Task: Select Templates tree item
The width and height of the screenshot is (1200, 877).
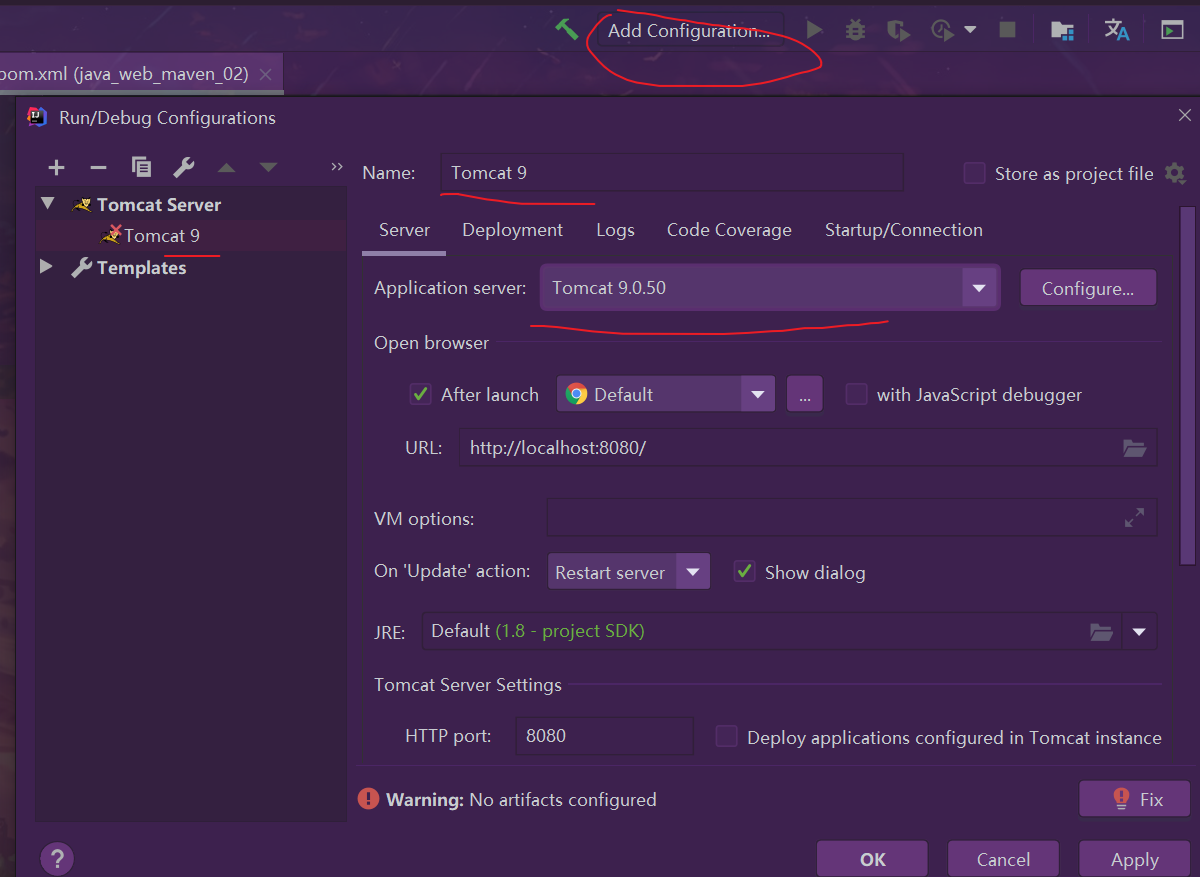Action: click(141, 268)
